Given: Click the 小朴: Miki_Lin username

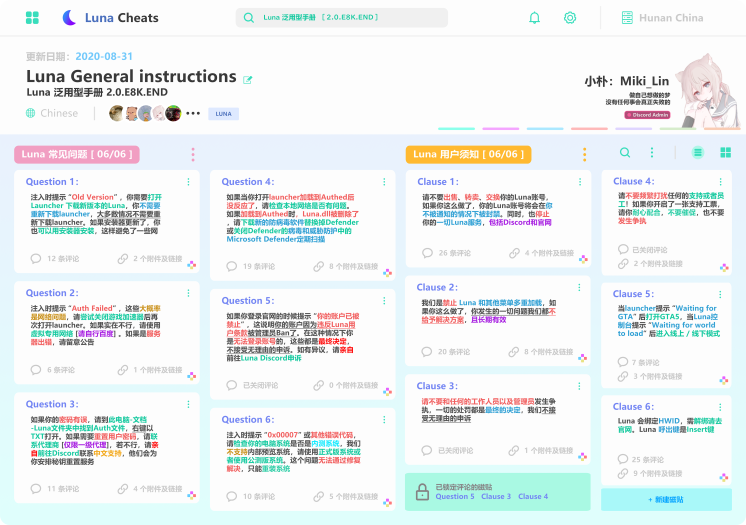Looking at the screenshot, I should click(x=627, y=81).
